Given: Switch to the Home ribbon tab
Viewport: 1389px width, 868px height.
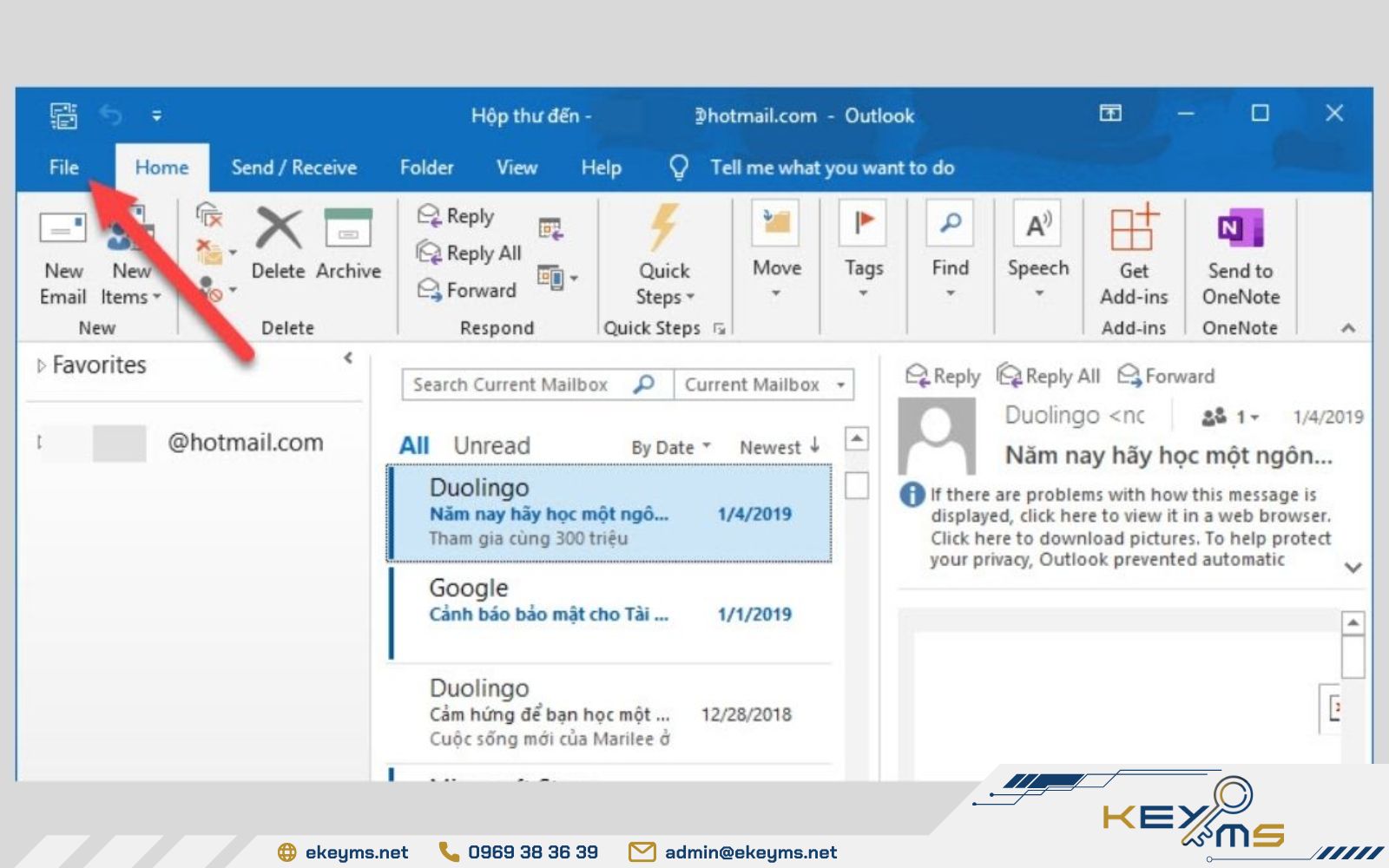Looking at the screenshot, I should click(161, 168).
